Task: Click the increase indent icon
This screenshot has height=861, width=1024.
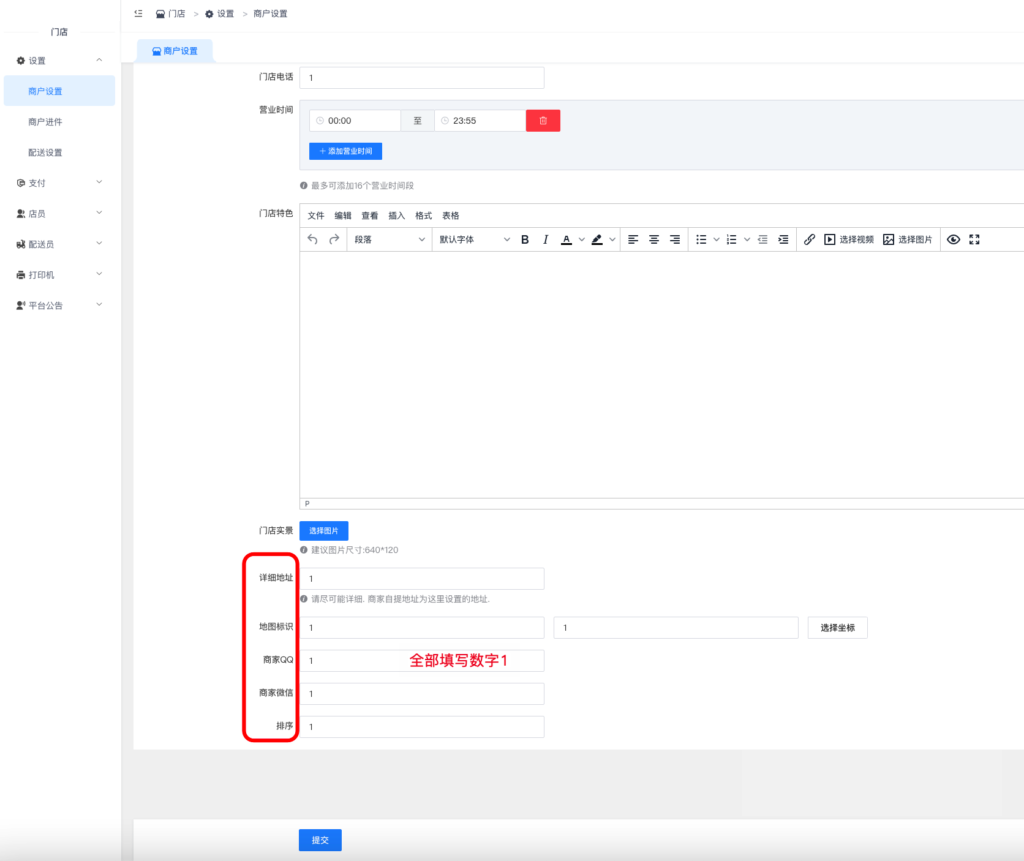Action: (783, 240)
